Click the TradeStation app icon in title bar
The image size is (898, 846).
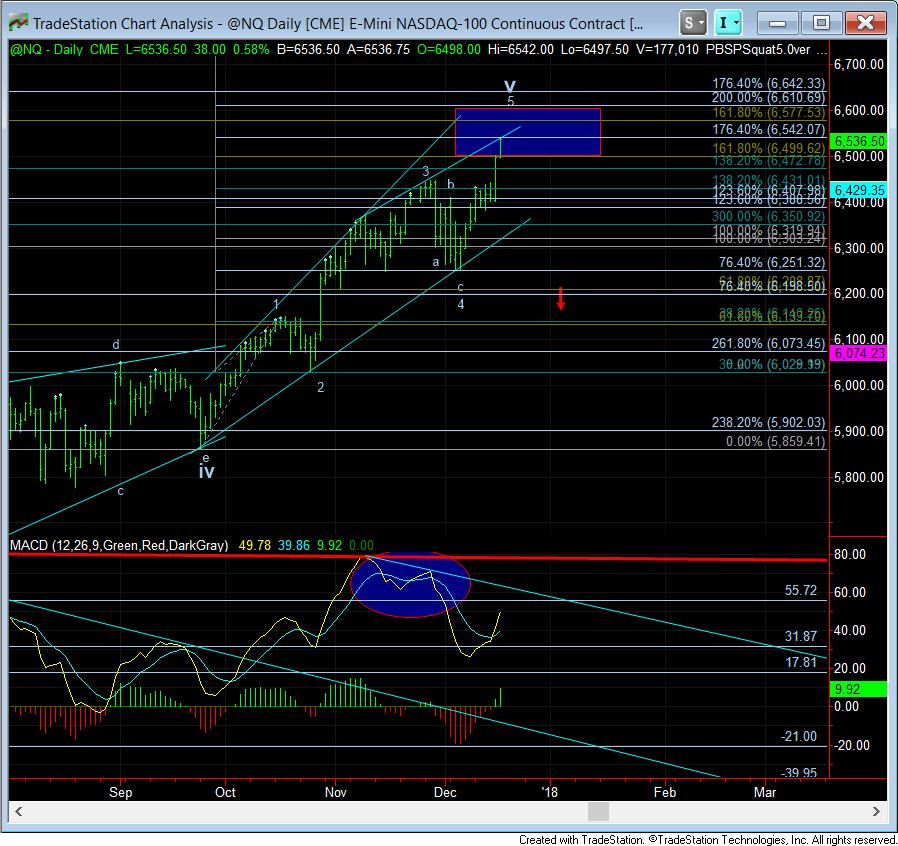click(17, 22)
